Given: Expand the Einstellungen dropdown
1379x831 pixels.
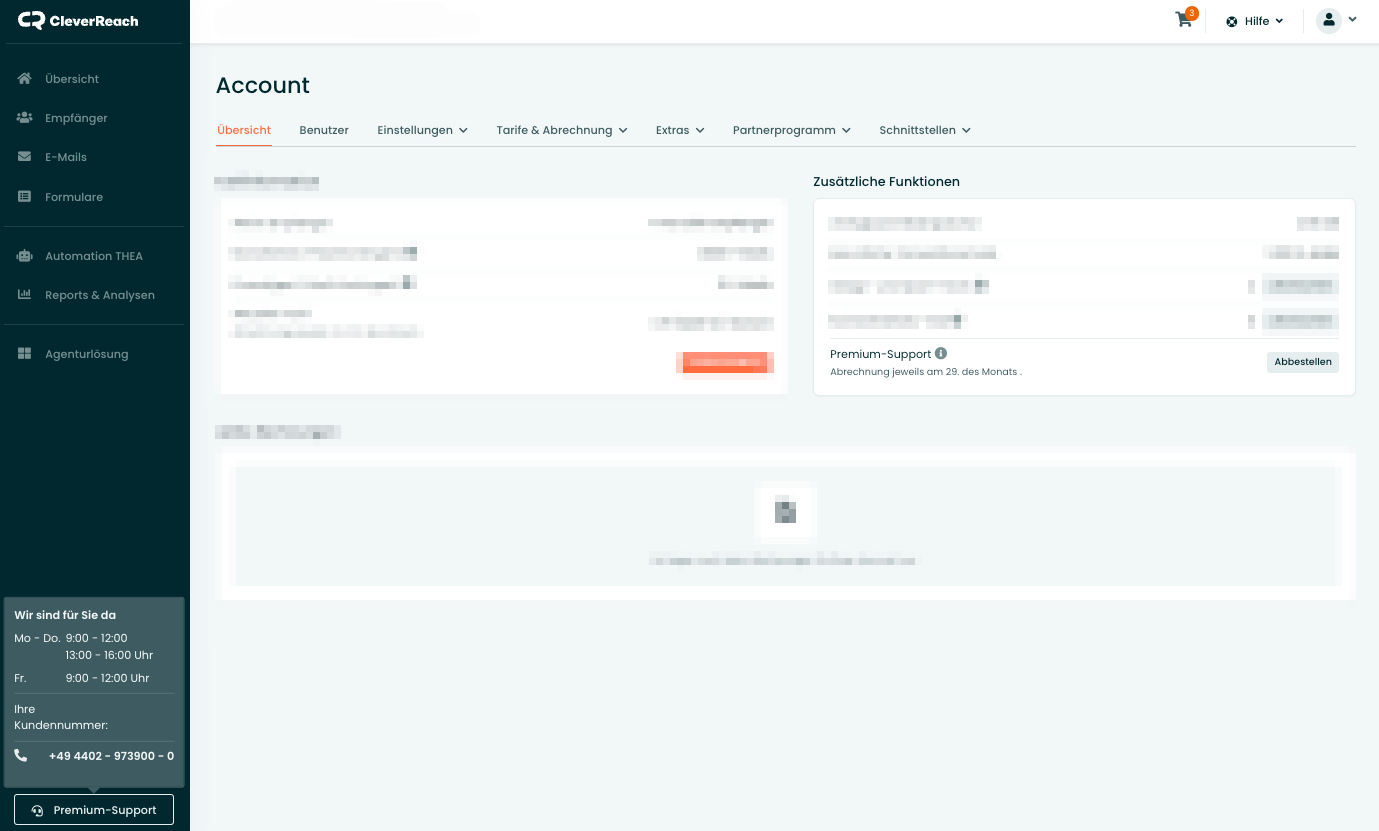Looking at the screenshot, I should pos(422,130).
